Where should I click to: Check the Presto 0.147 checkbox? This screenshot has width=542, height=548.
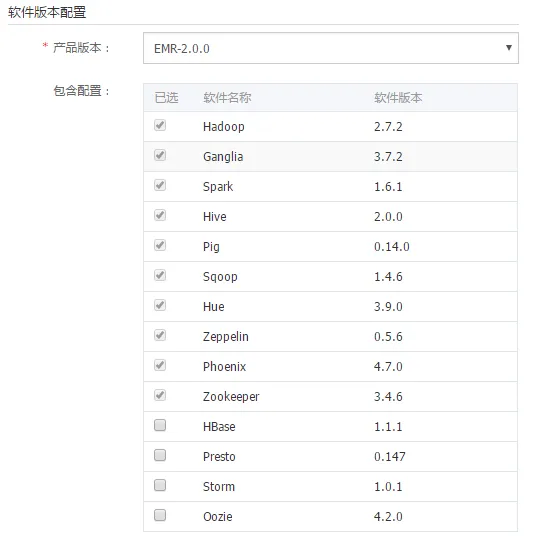coord(160,455)
